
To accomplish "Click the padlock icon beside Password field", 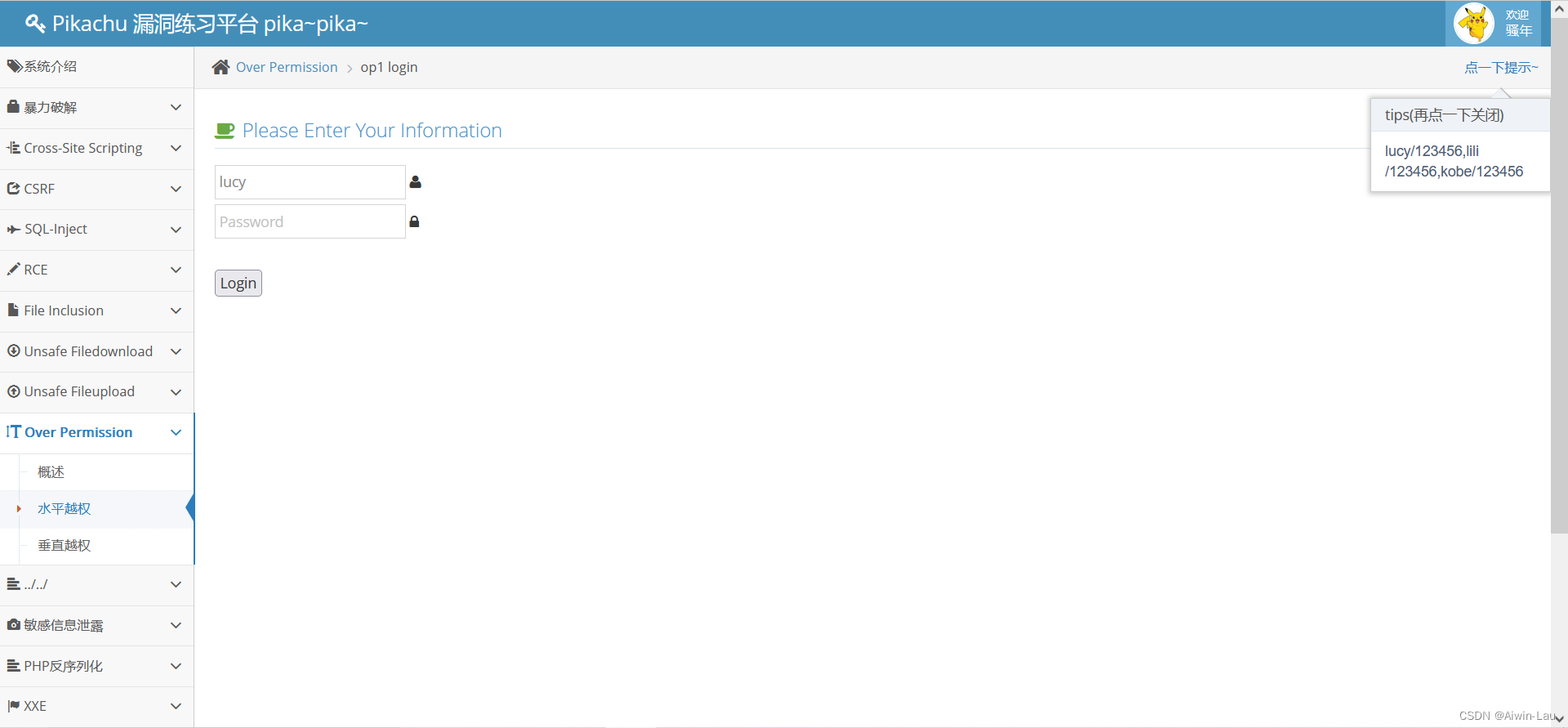I will pos(414,221).
